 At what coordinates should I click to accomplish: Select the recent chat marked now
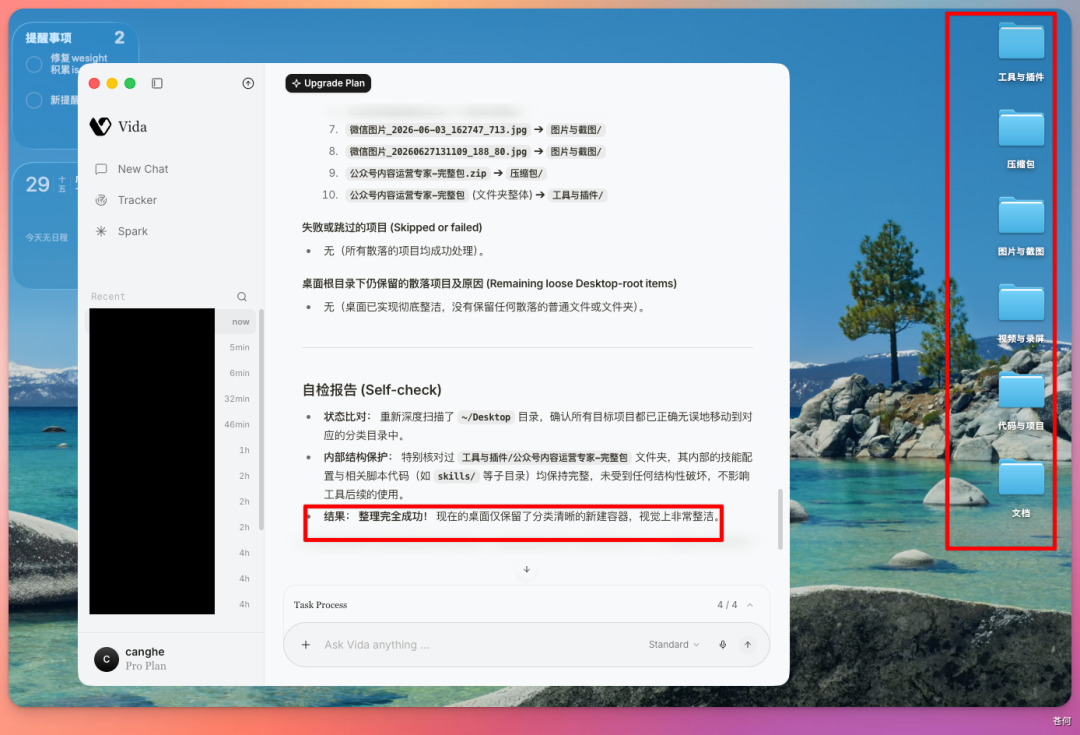click(x=172, y=322)
